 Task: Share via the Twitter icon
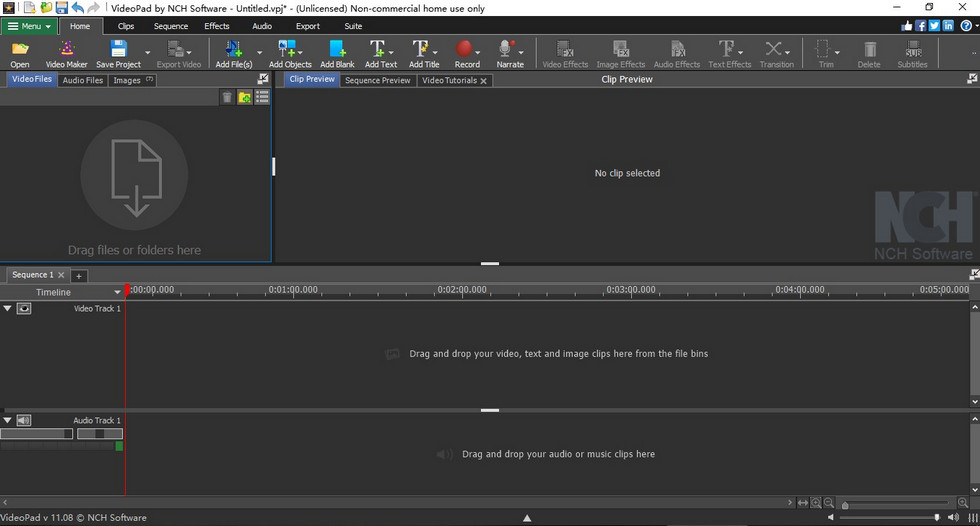tap(934, 26)
